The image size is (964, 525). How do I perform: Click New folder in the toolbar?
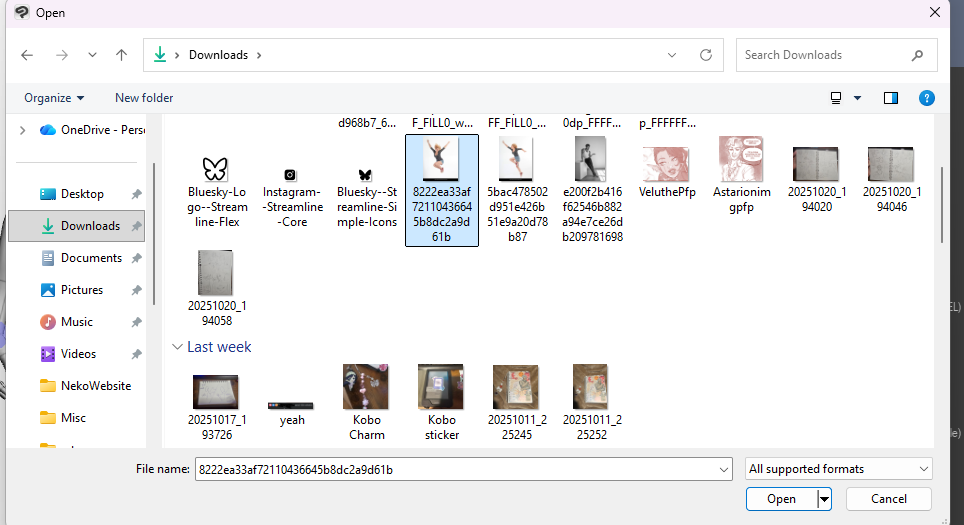coord(144,98)
